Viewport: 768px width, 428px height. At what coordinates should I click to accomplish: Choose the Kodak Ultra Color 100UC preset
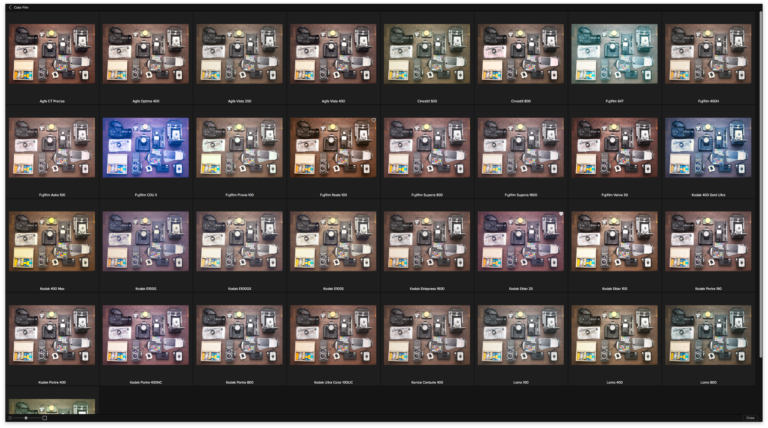(333, 335)
